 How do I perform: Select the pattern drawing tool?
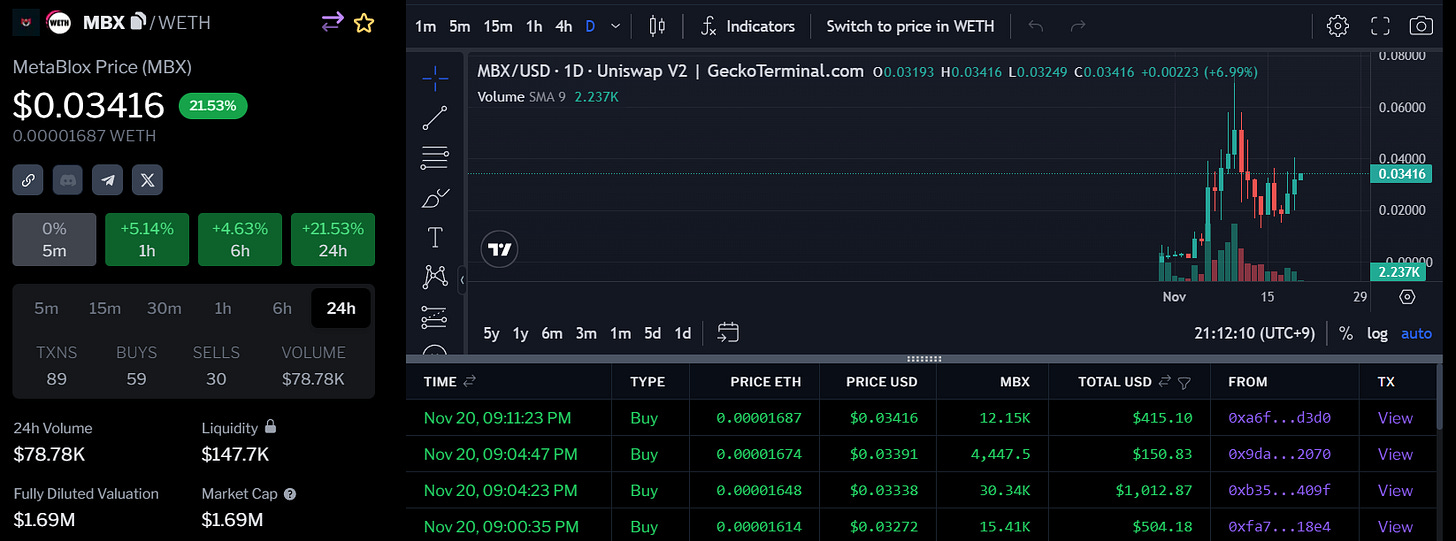(435, 276)
